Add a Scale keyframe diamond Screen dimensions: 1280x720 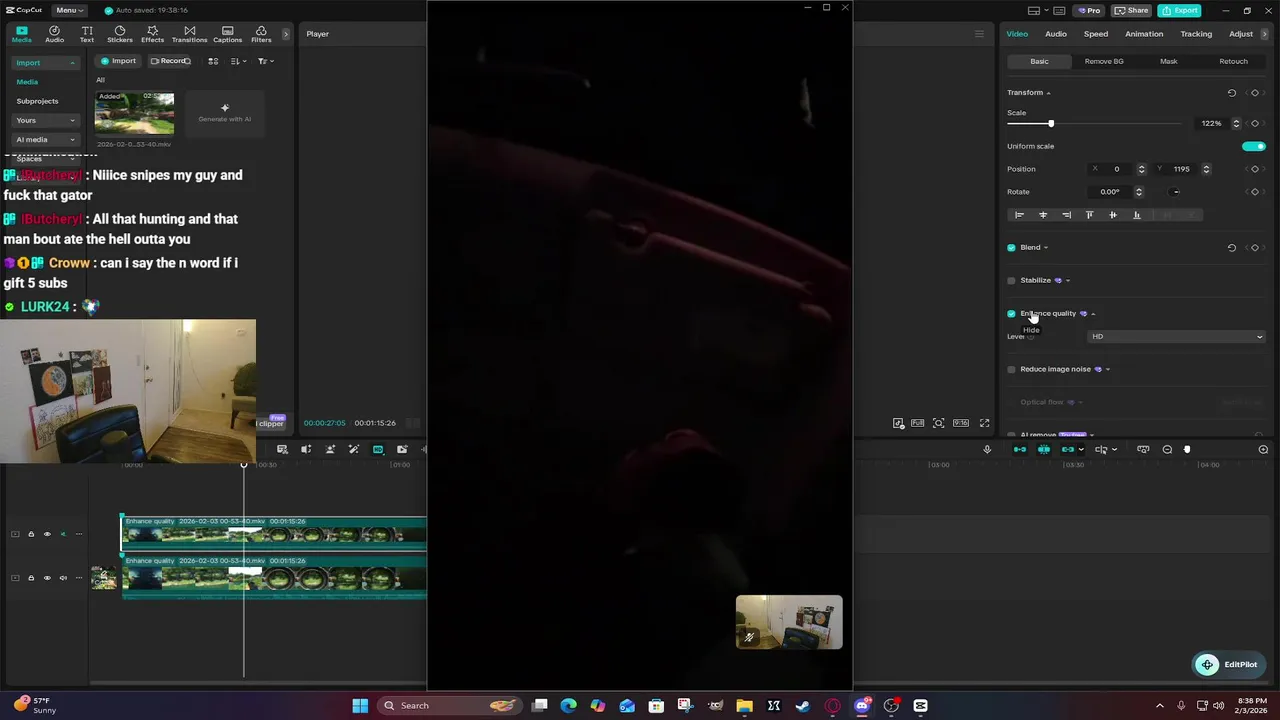click(1254, 123)
